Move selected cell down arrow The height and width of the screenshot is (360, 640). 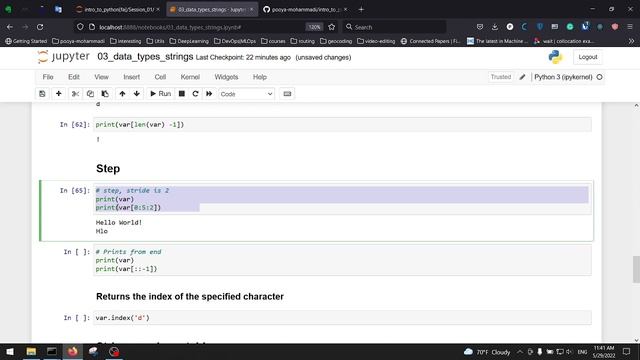pos(137,94)
